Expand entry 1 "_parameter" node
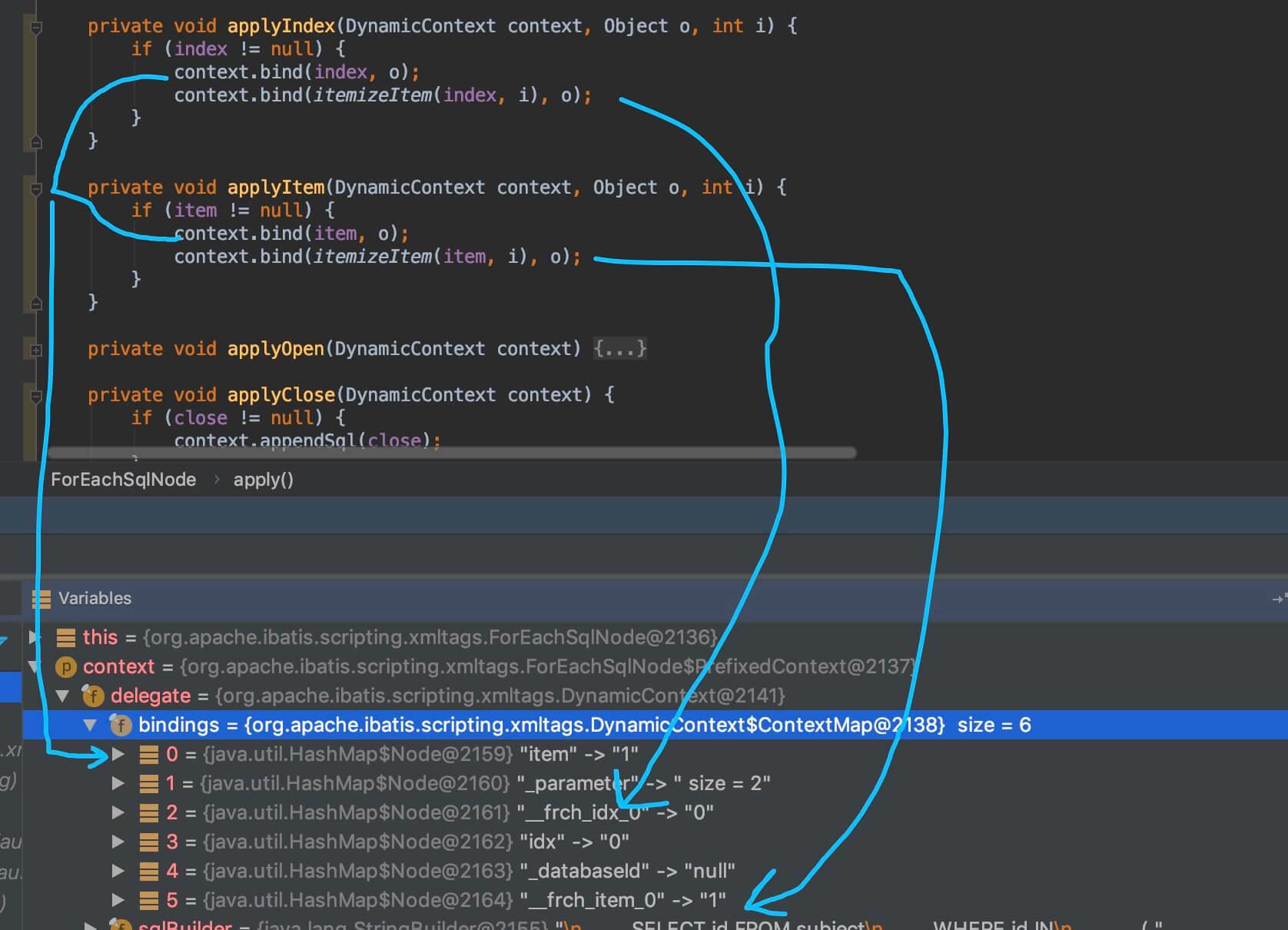This screenshot has width=1288, height=930. click(118, 783)
